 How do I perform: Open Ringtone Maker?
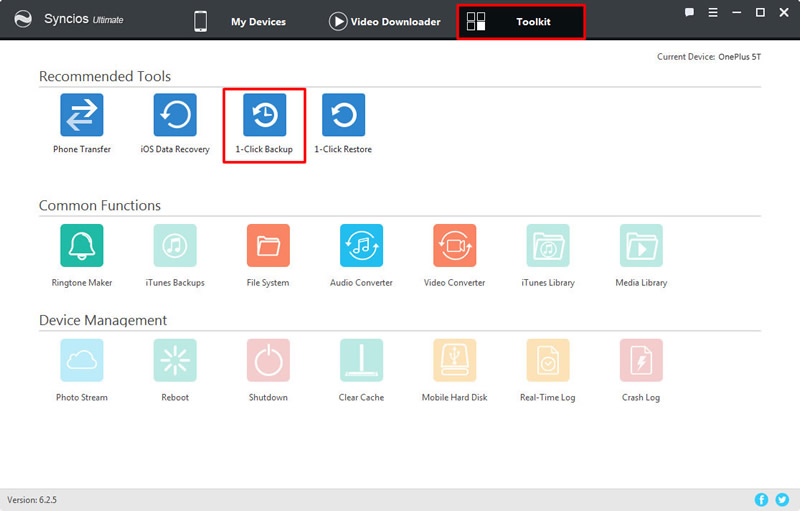click(82, 245)
